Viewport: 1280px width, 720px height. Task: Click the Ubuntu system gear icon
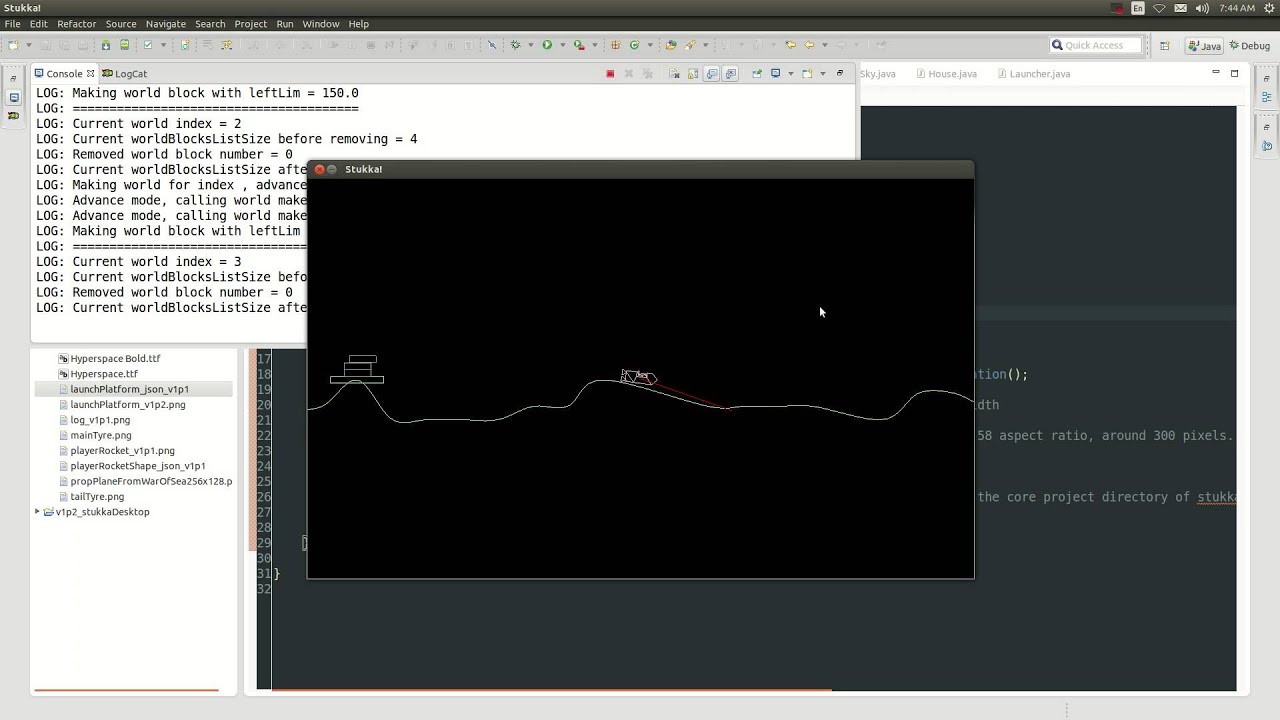[x=1268, y=8]
